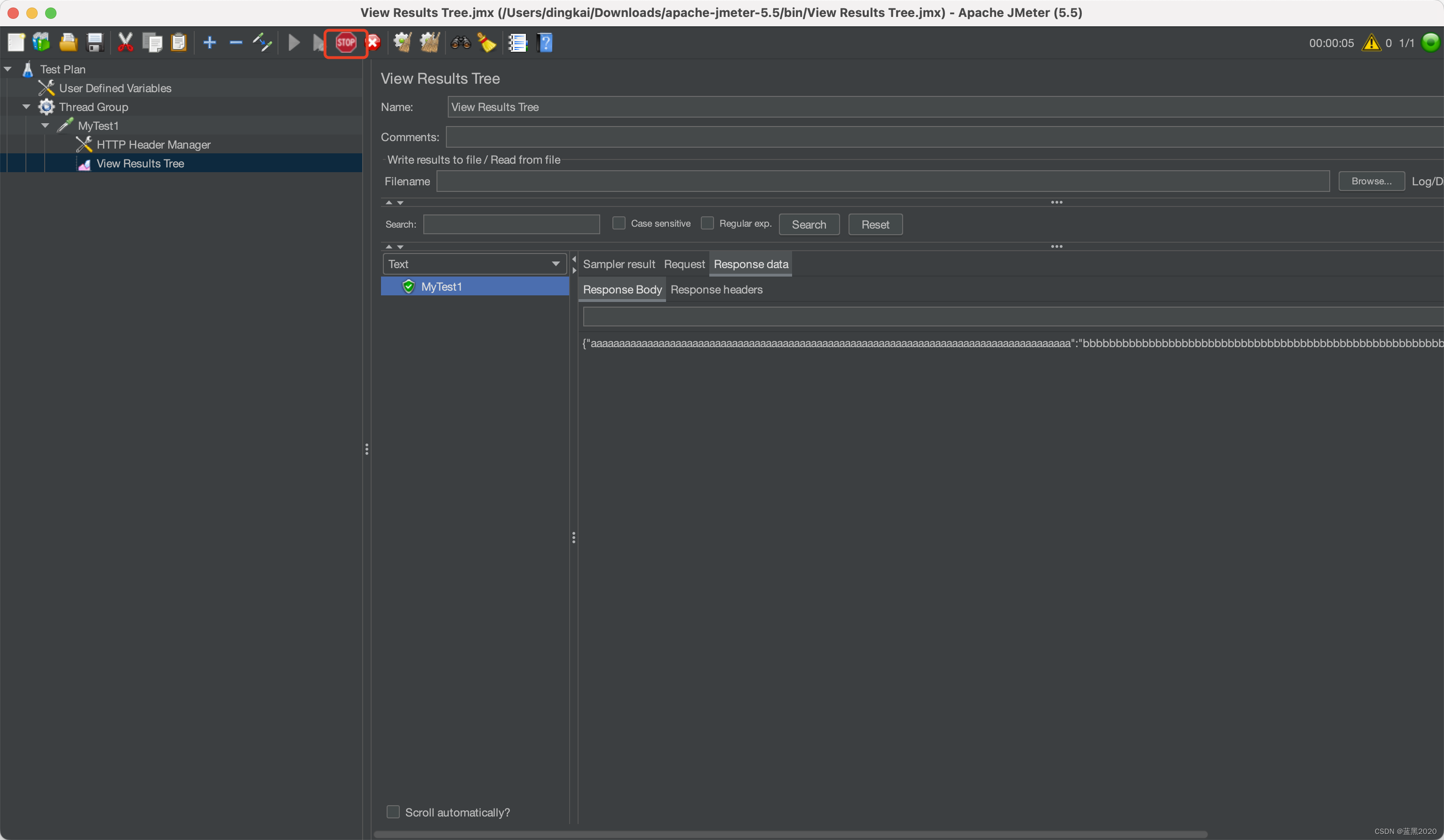Click the scissors Cut icon

(x=125, y=42)
